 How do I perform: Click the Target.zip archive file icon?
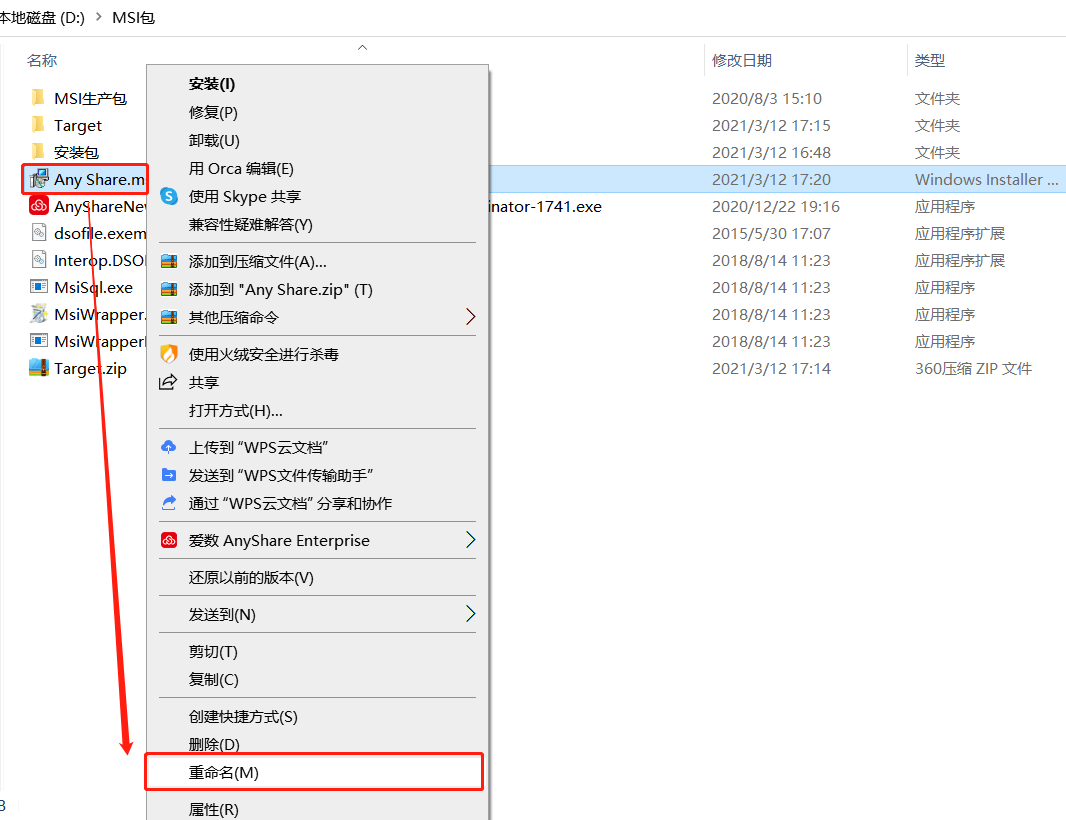pos(39,368)
